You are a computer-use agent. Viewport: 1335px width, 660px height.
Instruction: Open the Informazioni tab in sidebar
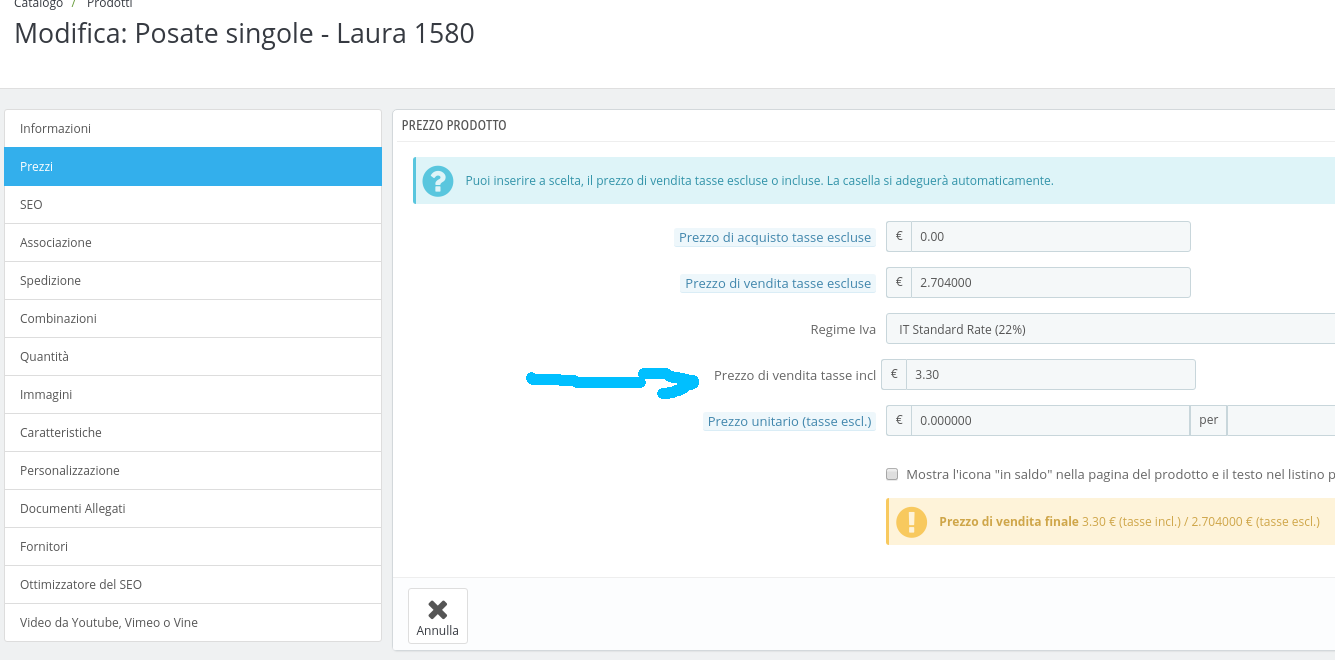click(x=193, y=129)
